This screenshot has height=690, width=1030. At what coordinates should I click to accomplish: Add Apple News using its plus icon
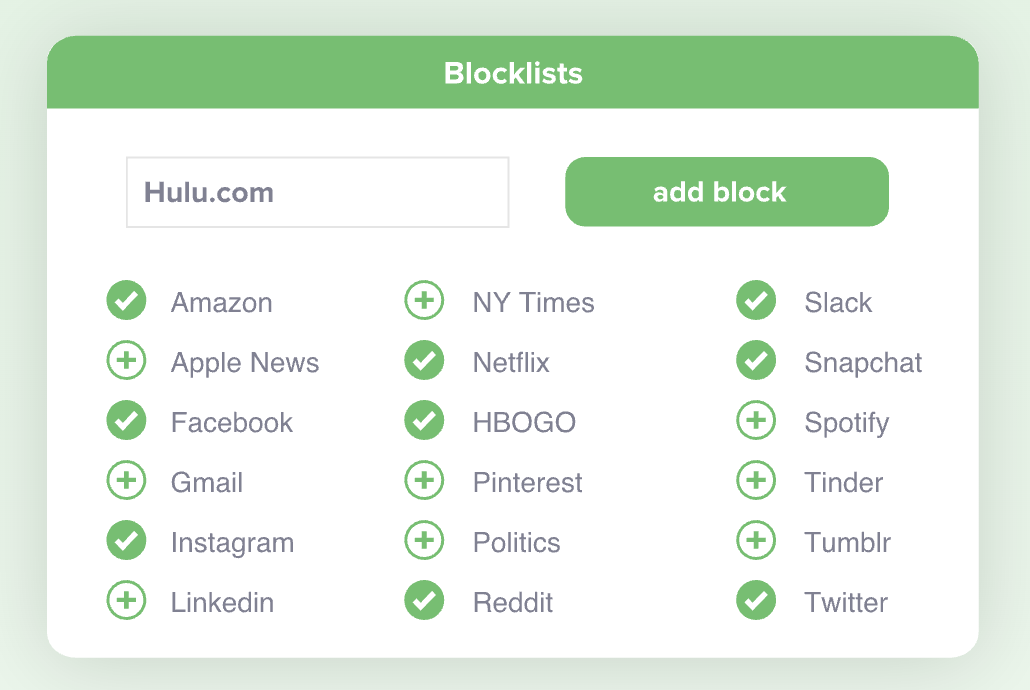[126, 360]
